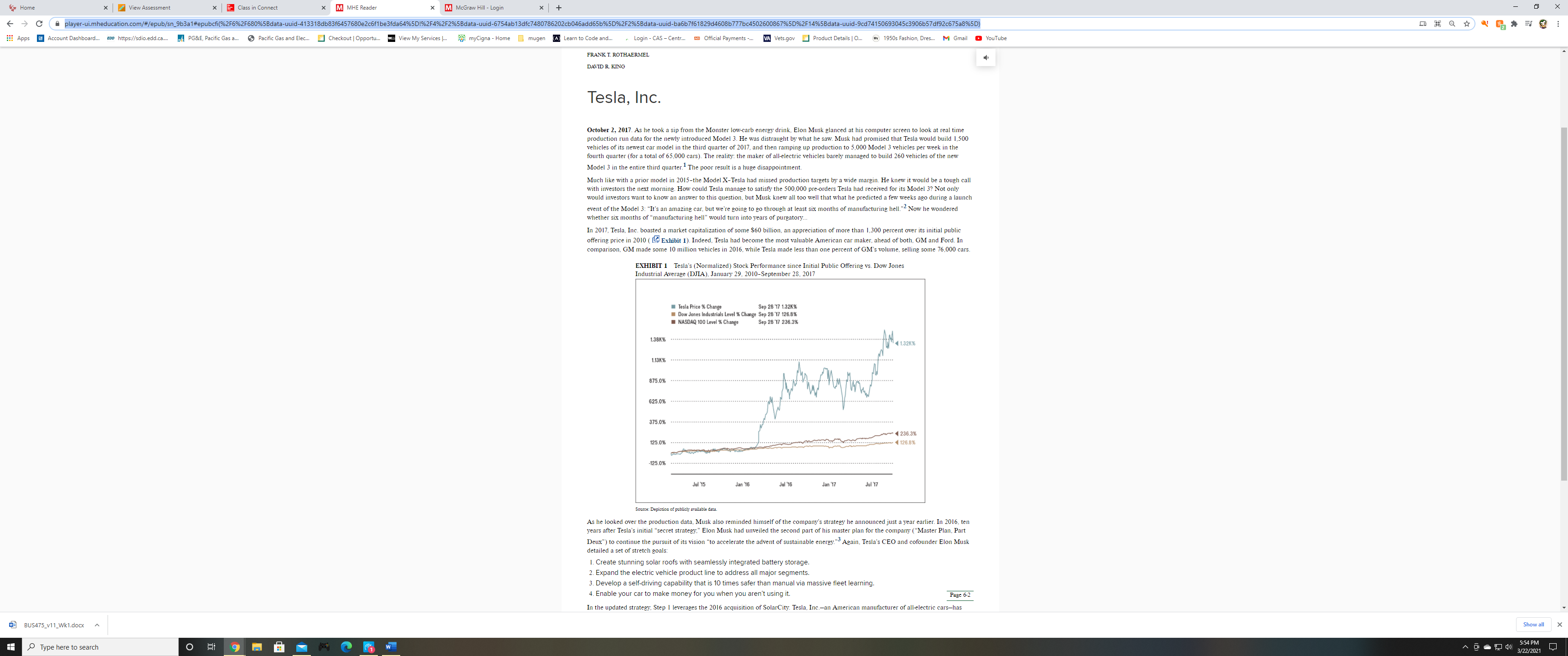Open the 1950s Fashion bookmark

pos(903,38)
